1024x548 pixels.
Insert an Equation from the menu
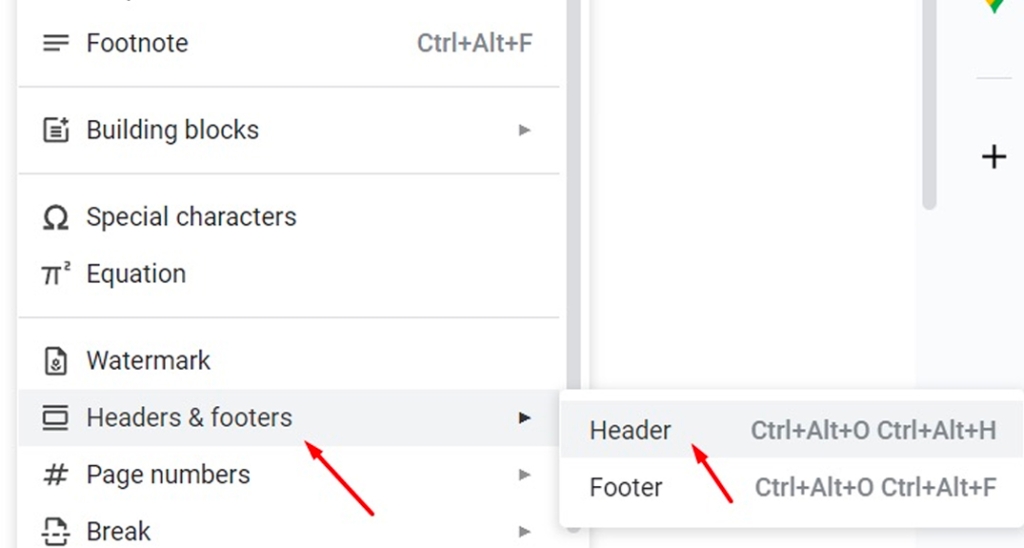(x=136, y=274)
